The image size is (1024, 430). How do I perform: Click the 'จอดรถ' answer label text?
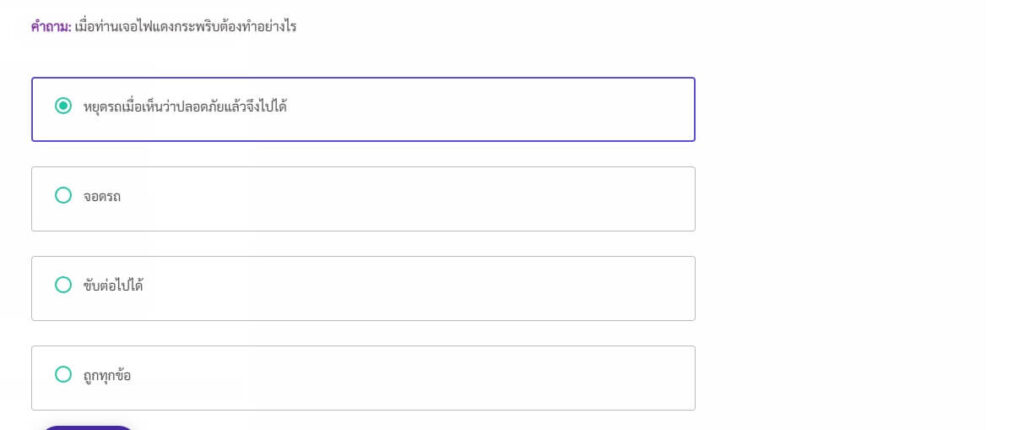103,197
